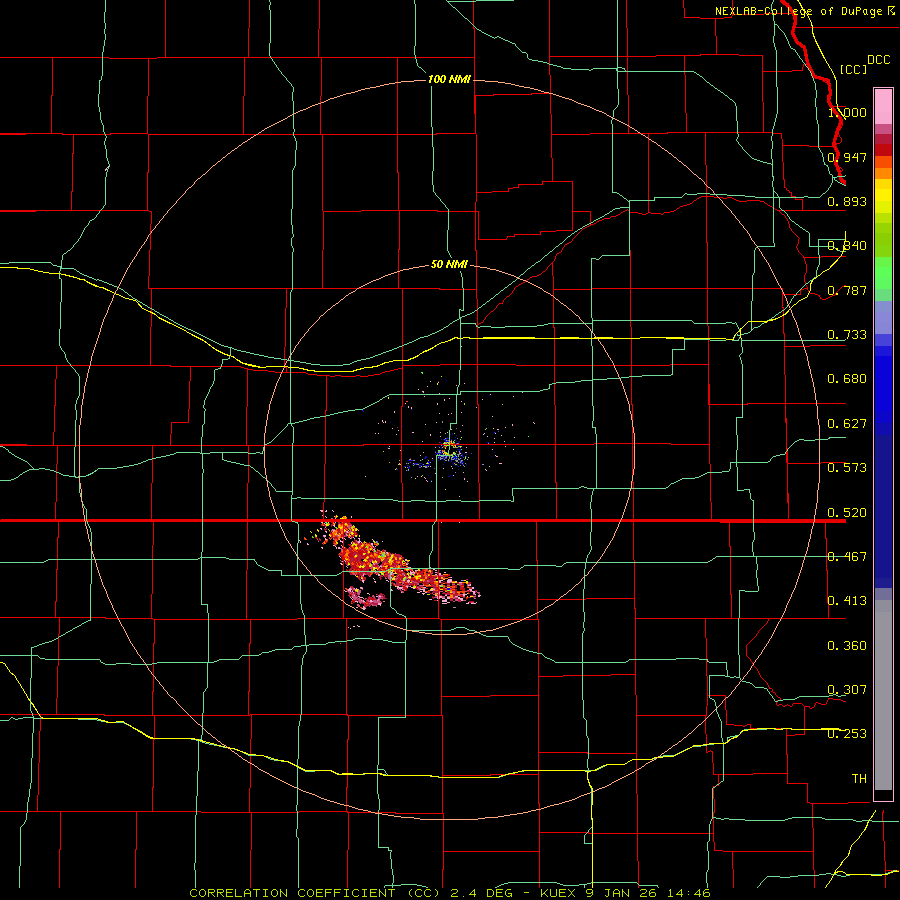Image resolution: width=900 pixels, height=900 pixels.
Task: Click the 50 NMI range ring label
Action: 449,265
